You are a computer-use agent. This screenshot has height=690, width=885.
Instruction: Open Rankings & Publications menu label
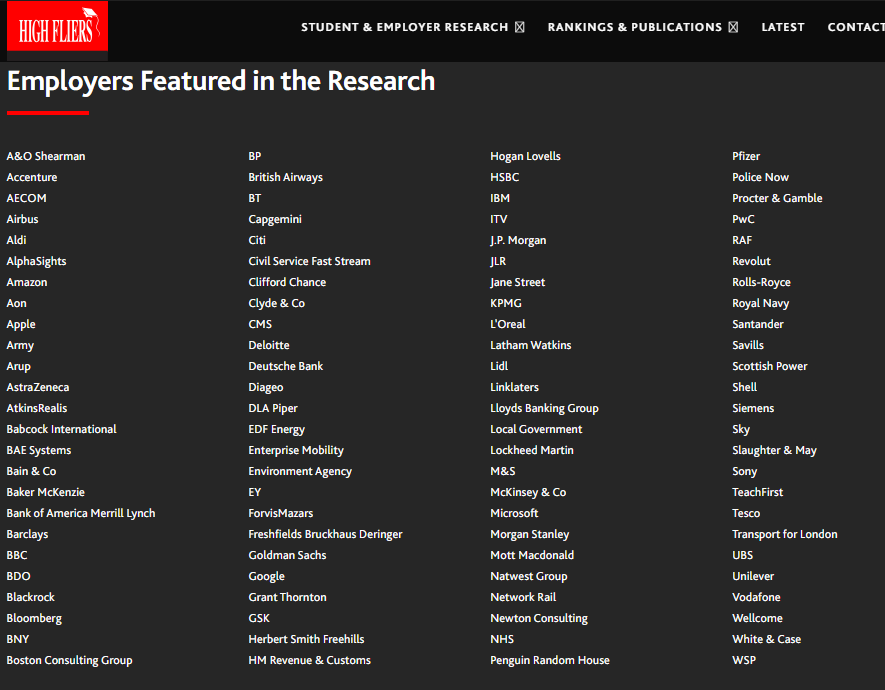(634, 27)
